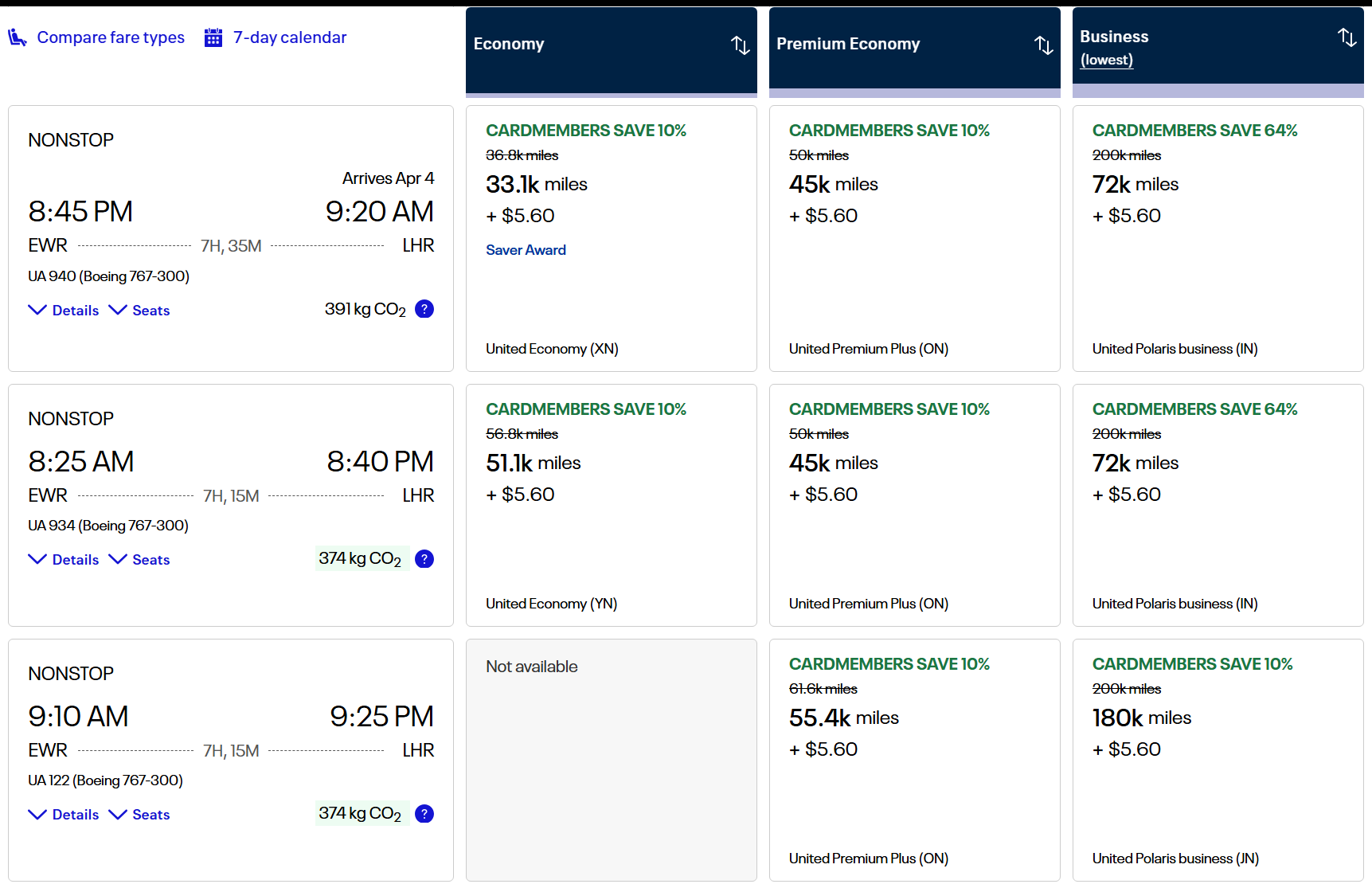Open the 7-day calendar link
Viewport: 1372px width, 884px height.
tap(289, 37)
